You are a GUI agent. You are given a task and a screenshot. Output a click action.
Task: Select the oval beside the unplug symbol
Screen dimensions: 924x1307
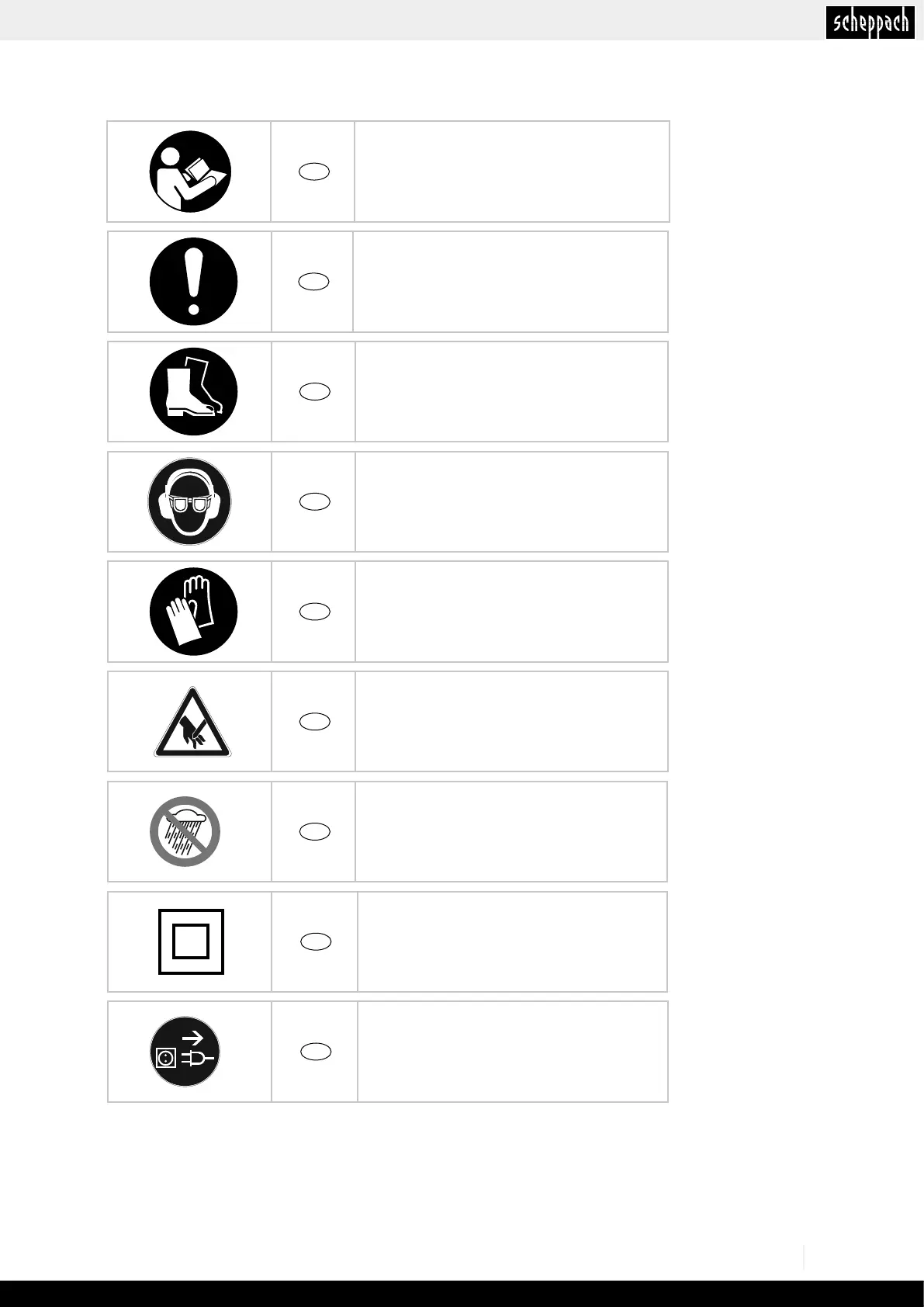[x=316, y=1052]
